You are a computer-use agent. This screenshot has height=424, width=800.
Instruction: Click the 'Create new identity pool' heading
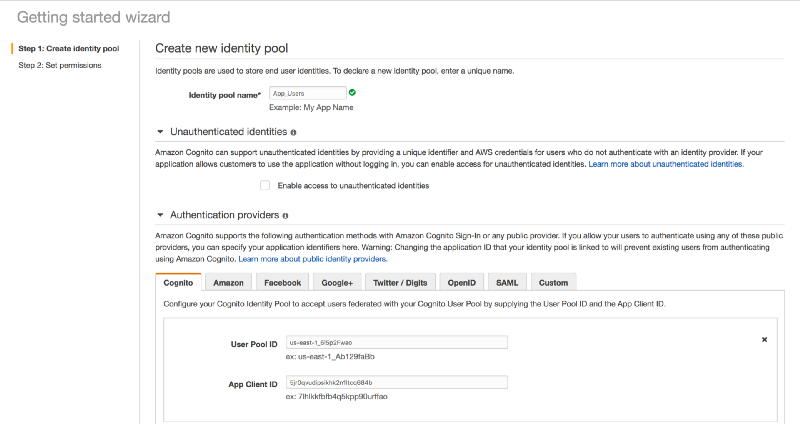(x=221, y=48)
